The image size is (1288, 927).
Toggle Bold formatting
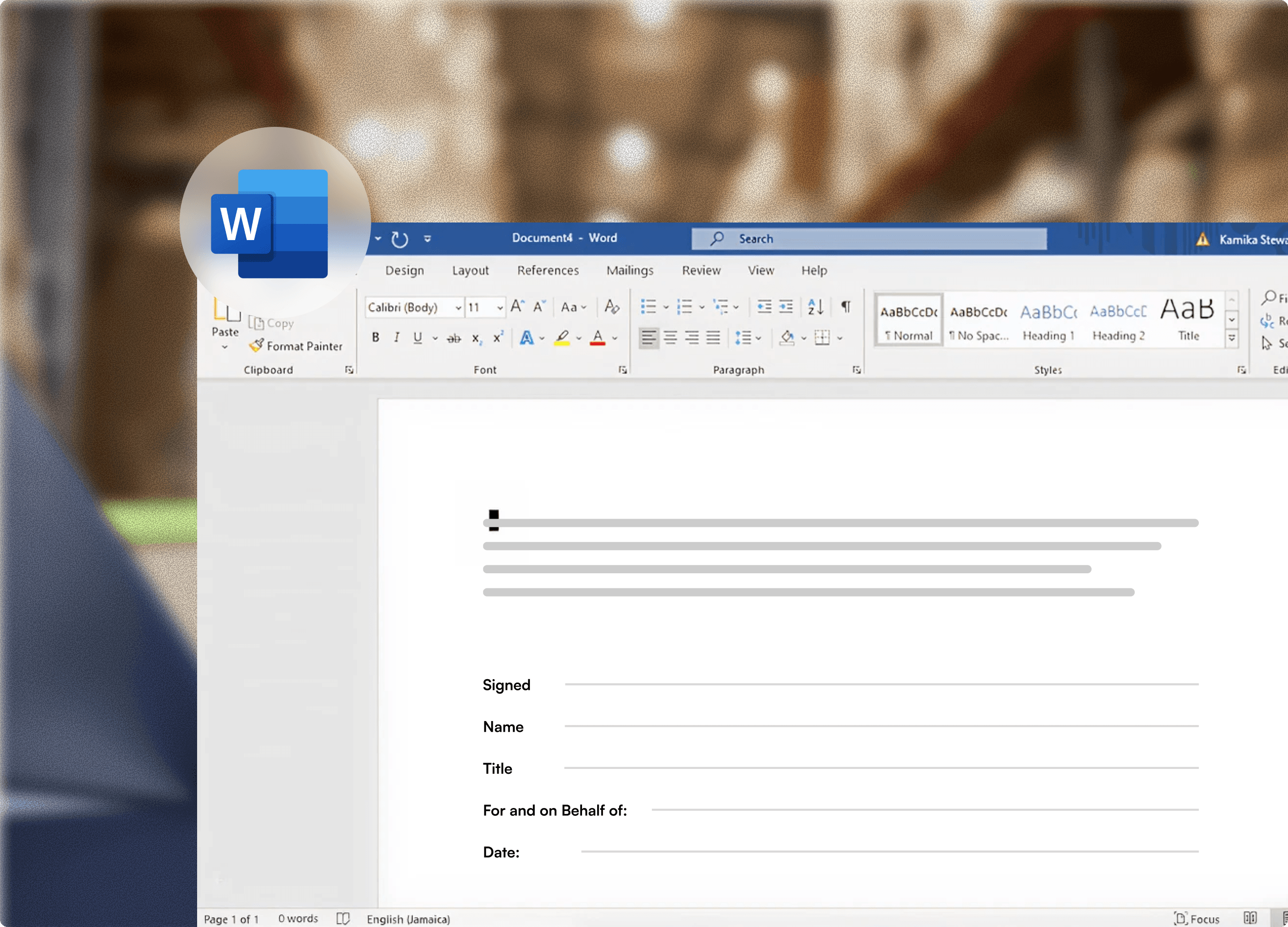point(375,338)
